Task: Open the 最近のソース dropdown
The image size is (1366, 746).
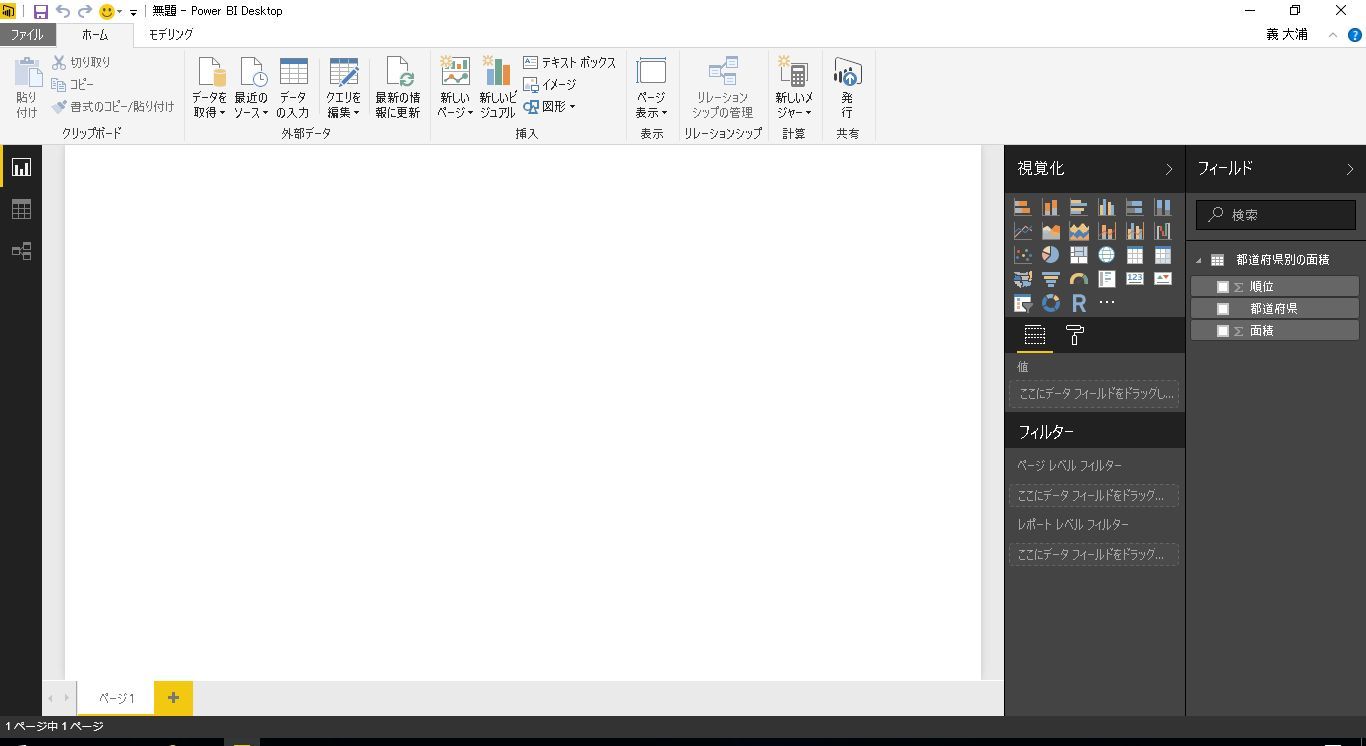Action: point(251,87)
